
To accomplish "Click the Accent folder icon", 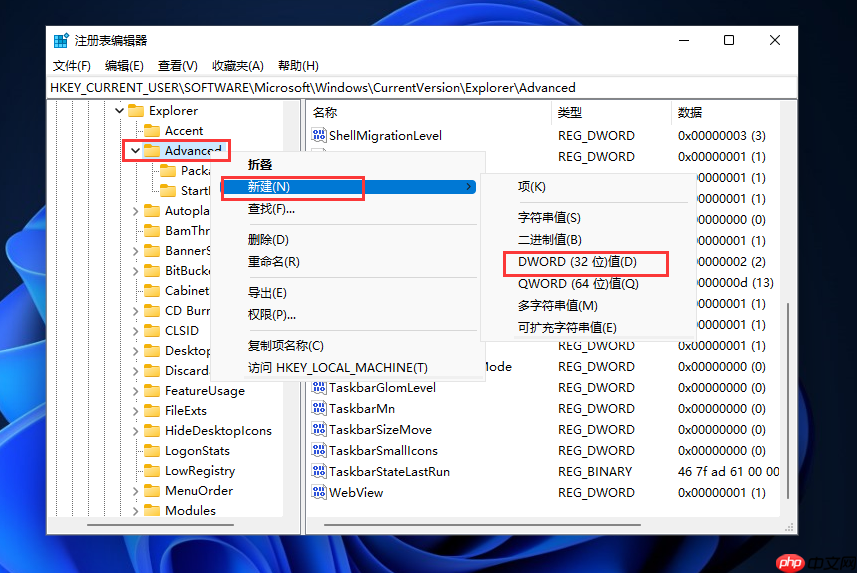I will tap(151, 131).
